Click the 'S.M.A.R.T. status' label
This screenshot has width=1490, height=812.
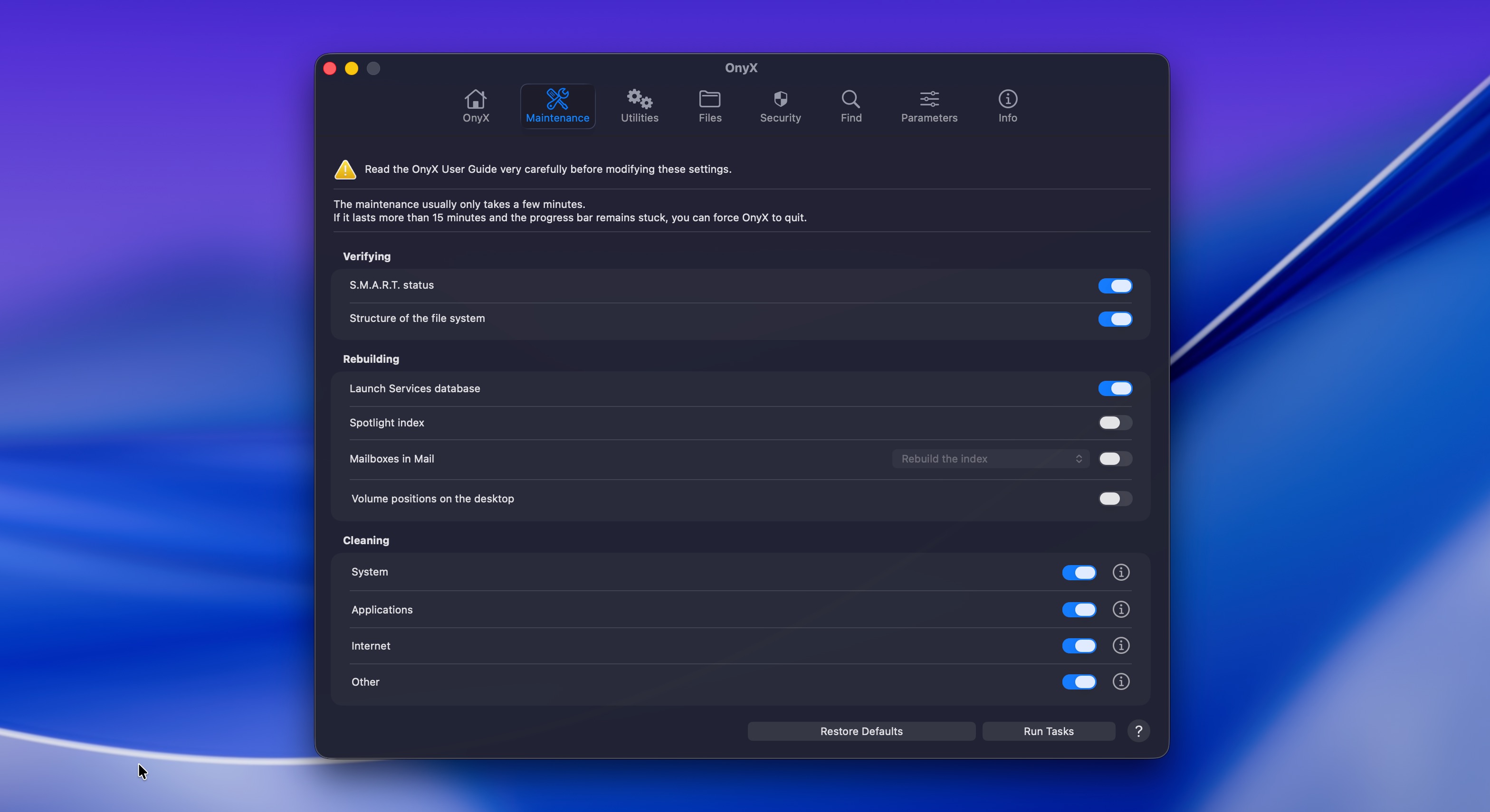392,285
